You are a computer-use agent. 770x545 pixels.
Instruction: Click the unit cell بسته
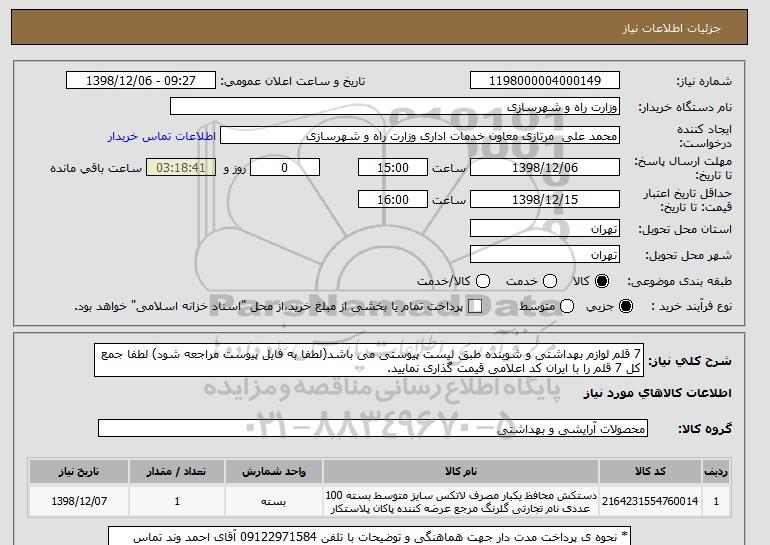pos(274,501)
